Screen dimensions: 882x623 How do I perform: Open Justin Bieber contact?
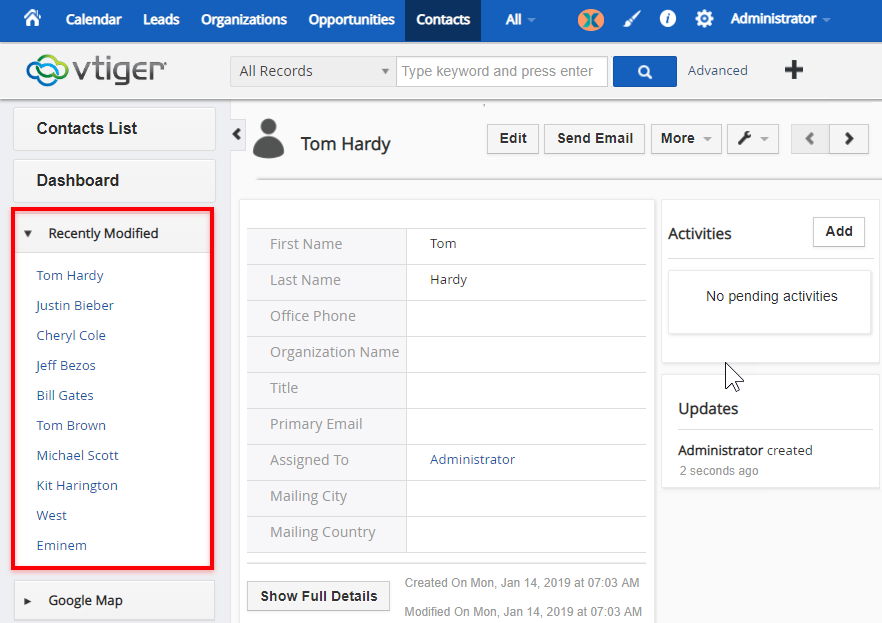pos(75,305)
